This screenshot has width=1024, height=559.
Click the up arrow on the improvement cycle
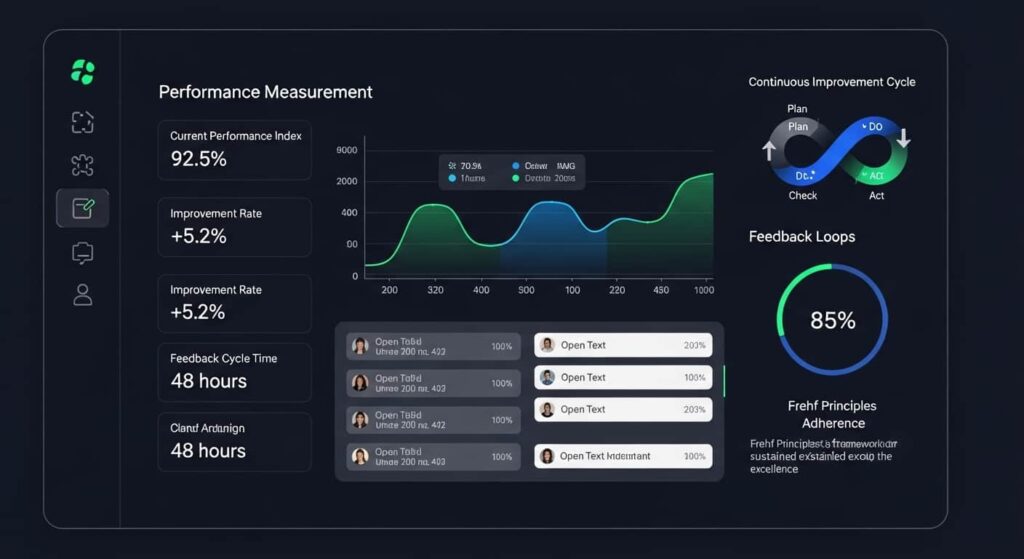[x=769, y=150]
